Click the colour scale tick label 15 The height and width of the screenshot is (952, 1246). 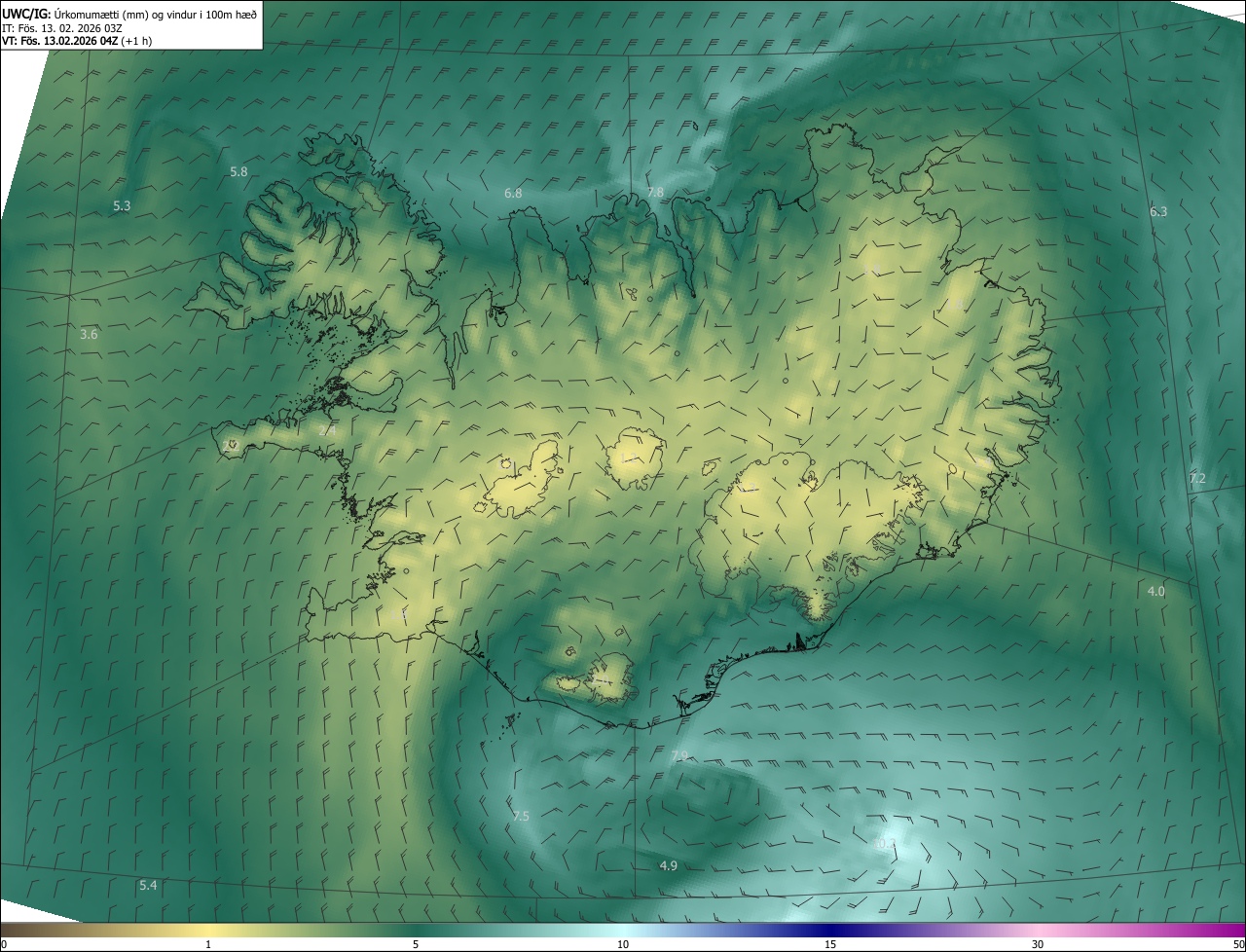click(x=830, y=944)
